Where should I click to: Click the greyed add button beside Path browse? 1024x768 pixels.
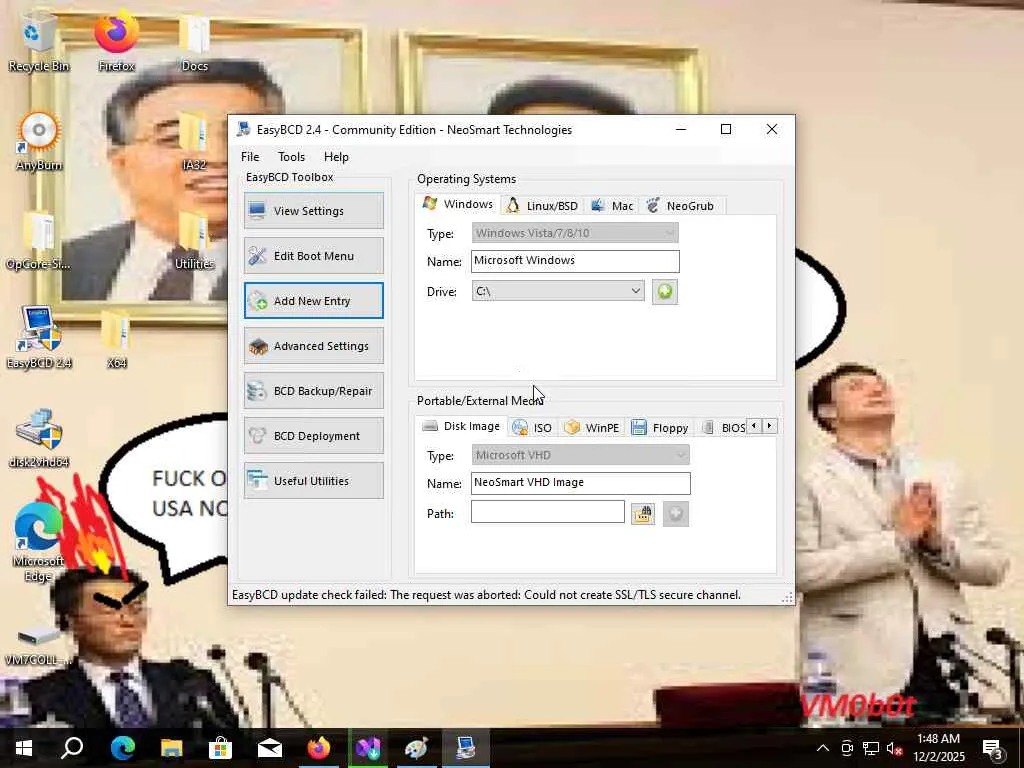675,514
